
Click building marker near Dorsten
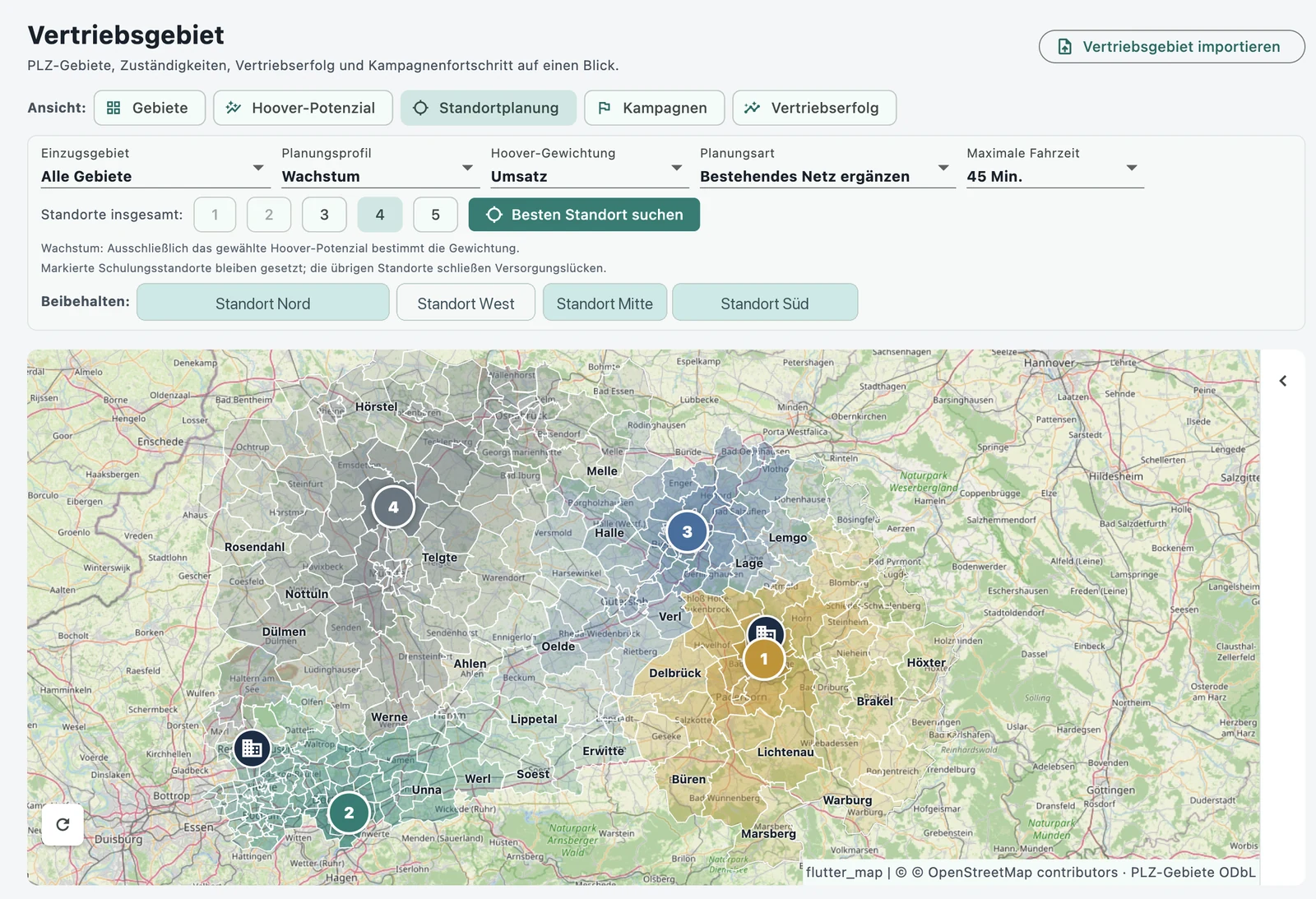(253, 748)
